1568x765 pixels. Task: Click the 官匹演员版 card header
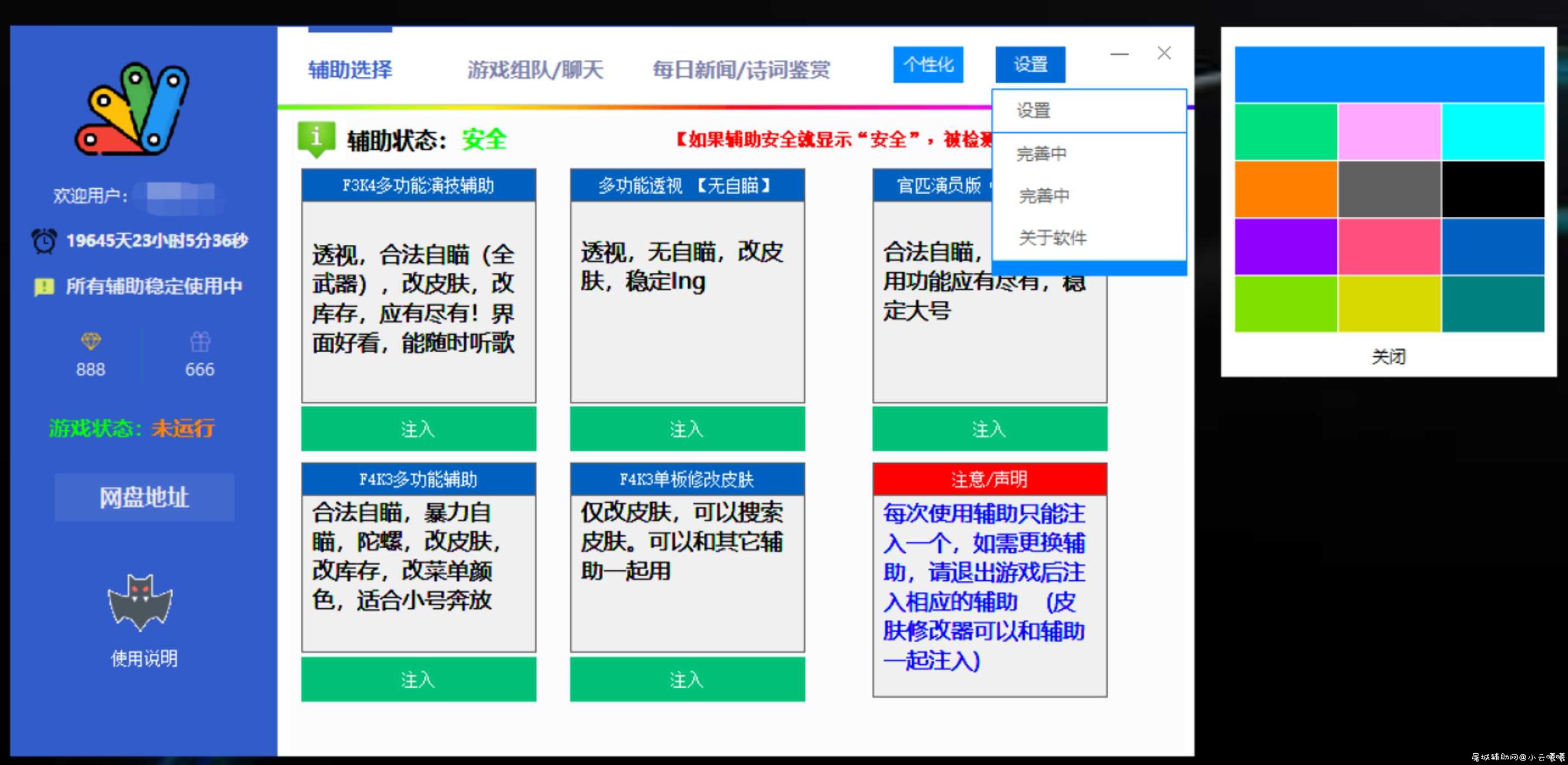tap(933, 185)
